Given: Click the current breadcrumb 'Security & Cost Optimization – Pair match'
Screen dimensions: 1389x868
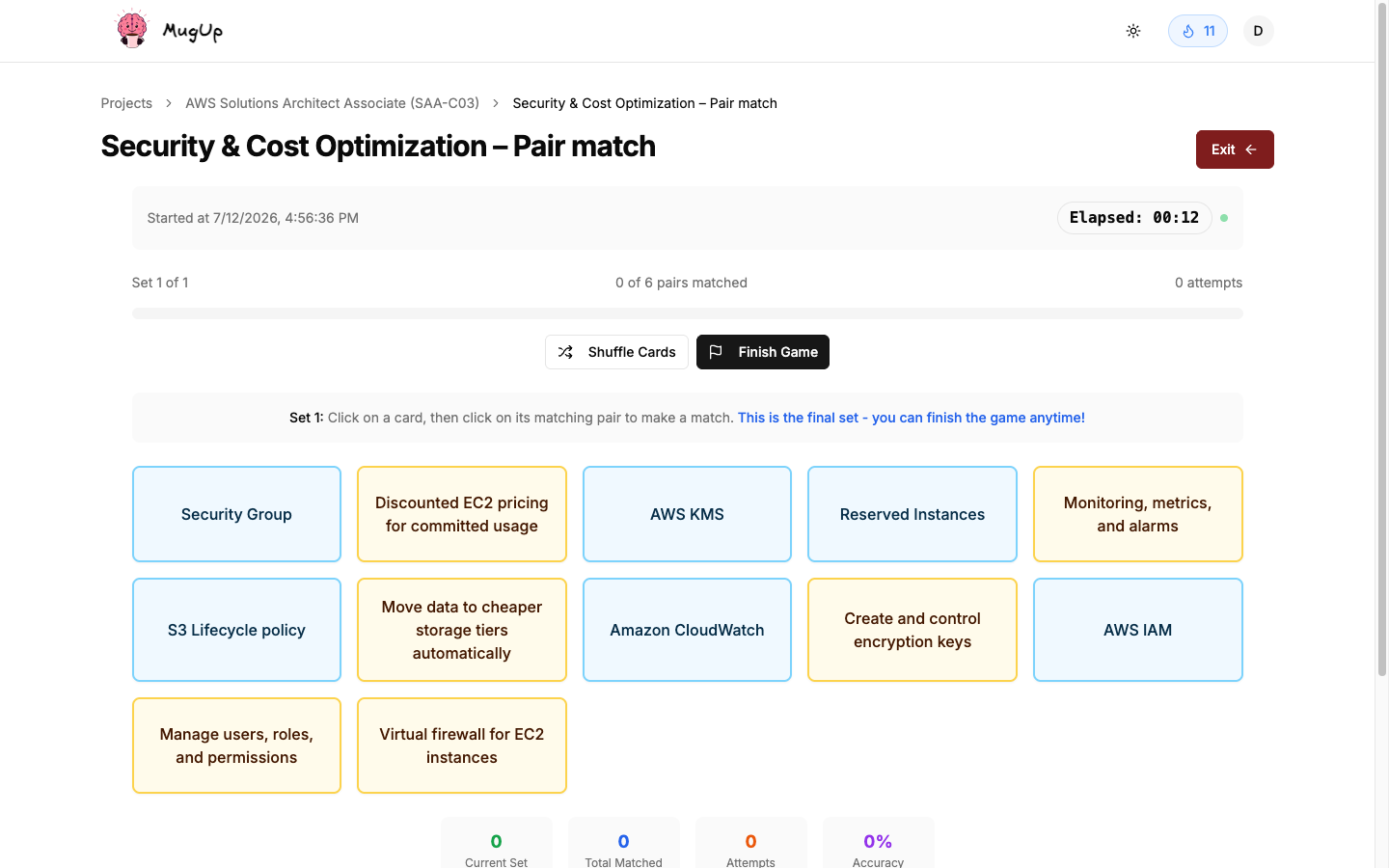Looking at the screenshot, I should click(x=644, y=103).
